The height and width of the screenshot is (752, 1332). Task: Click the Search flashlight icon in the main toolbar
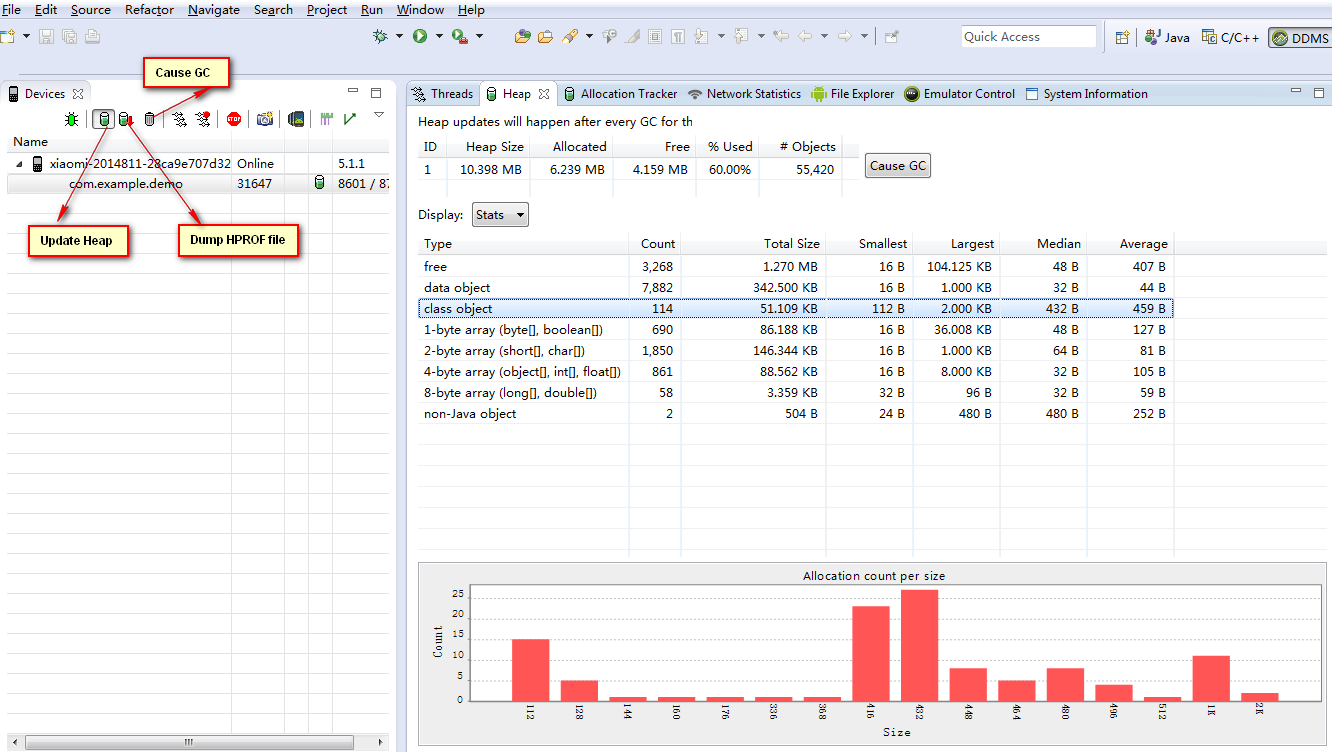click(569, 36)
